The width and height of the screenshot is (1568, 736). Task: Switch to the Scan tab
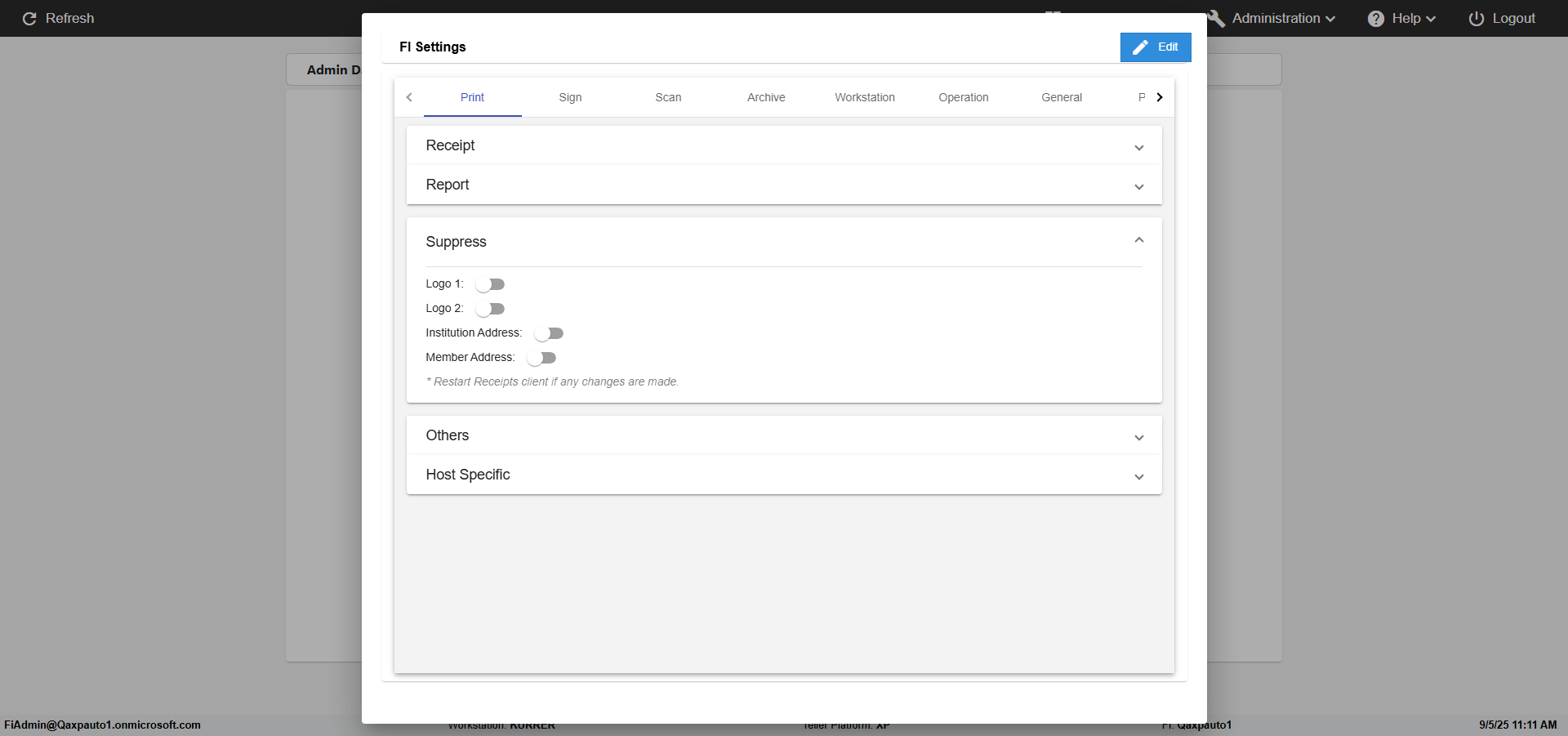point(668,97)
